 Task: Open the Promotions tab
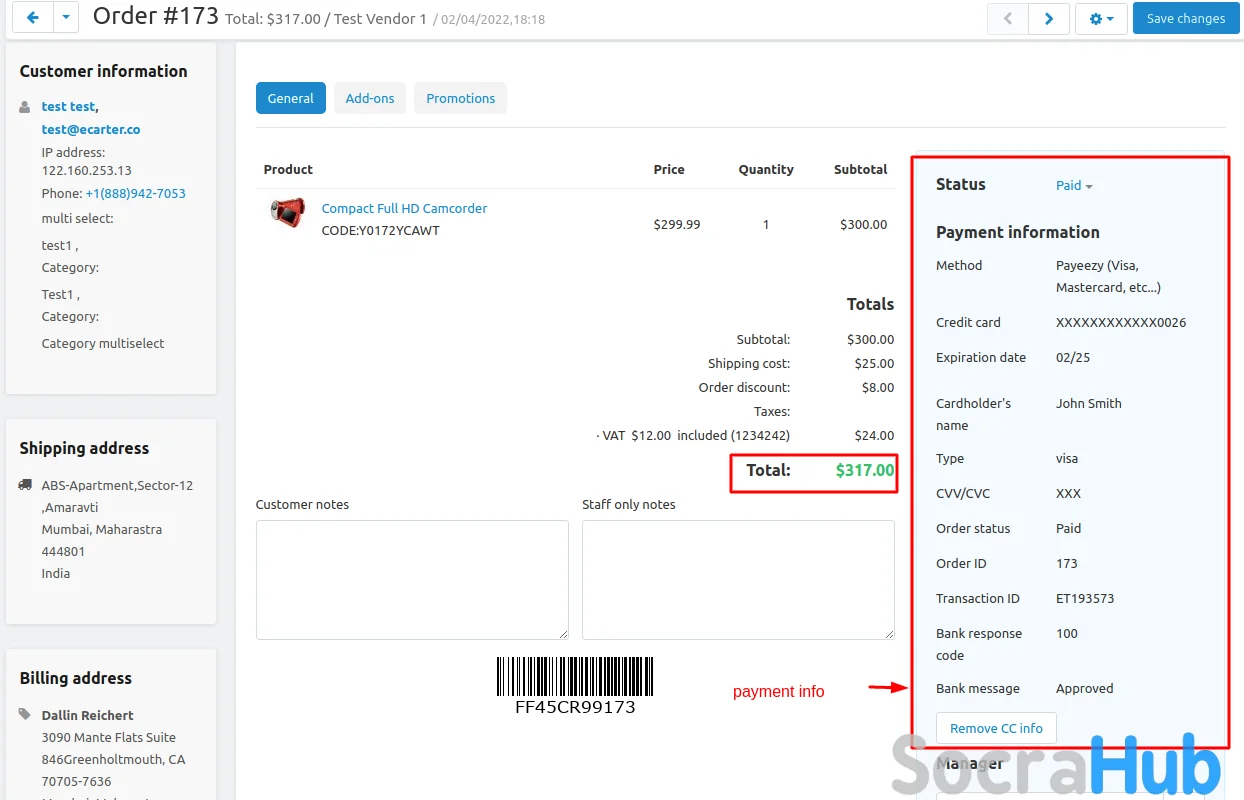pyautogui.click(x=460, y=98)
